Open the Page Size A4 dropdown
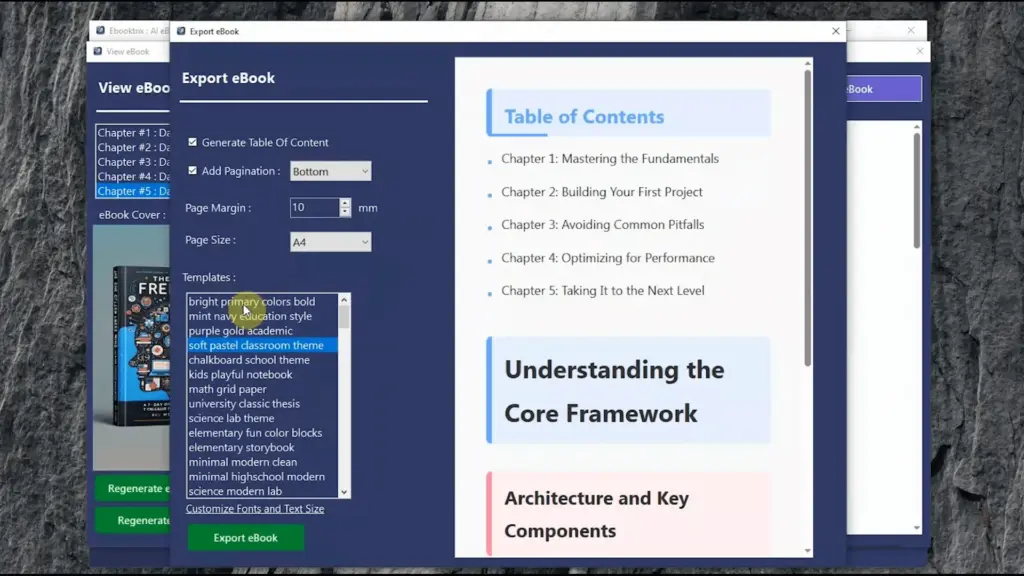The image size is (1024, 576). click(x=330, y=242)
